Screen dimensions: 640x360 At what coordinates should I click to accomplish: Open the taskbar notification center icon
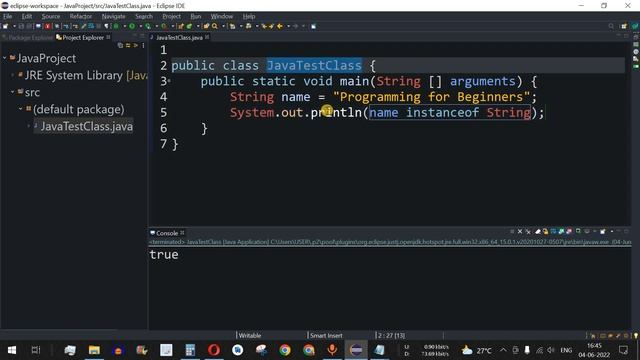click(623, 350)
